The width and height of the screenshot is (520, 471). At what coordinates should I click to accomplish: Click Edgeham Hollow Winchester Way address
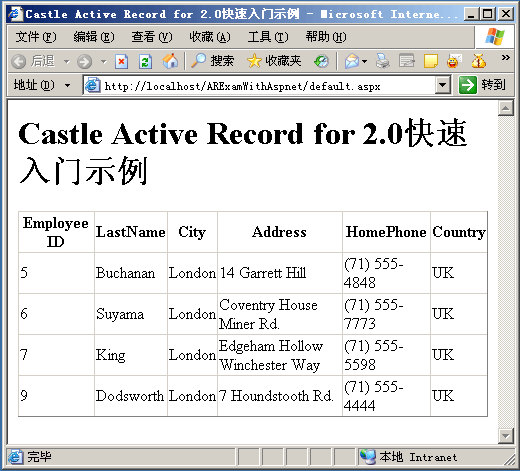pyautogui.click(x=271, y=355)
